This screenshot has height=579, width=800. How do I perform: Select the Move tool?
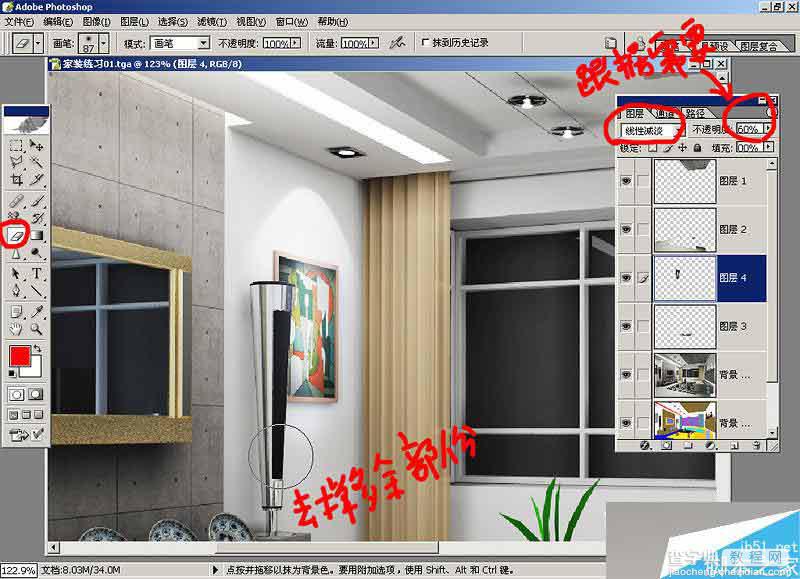click(x=36, y=146)
